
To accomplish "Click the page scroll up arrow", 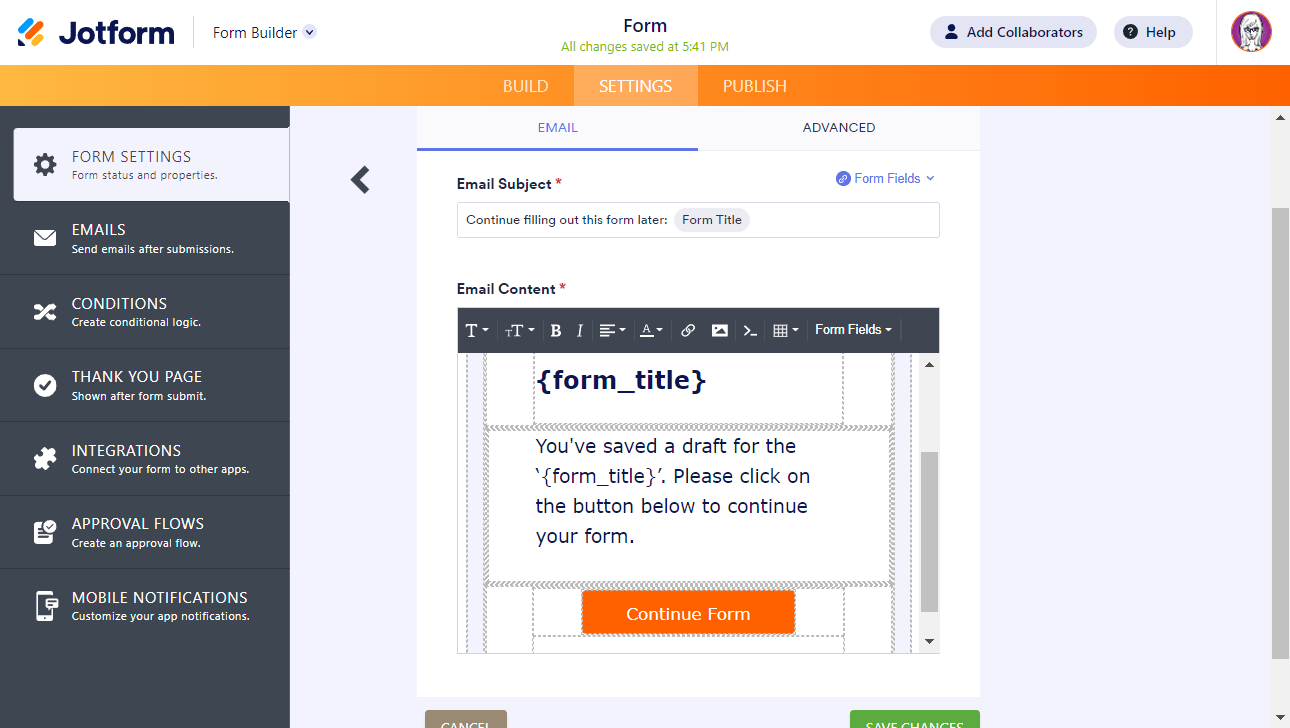I will [1280, 117].
